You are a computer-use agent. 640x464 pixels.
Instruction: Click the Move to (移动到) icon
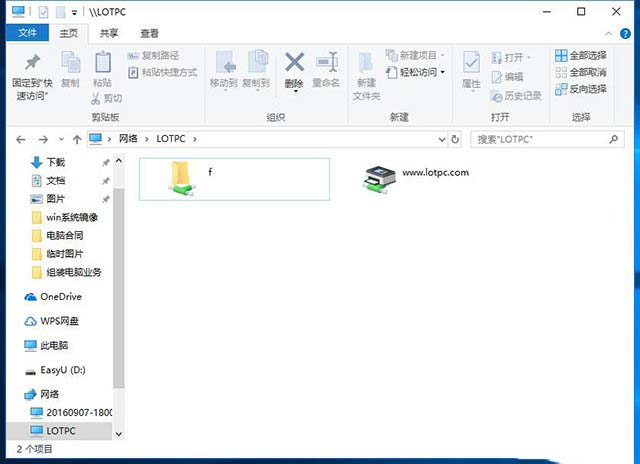click(x=224, y=62)
